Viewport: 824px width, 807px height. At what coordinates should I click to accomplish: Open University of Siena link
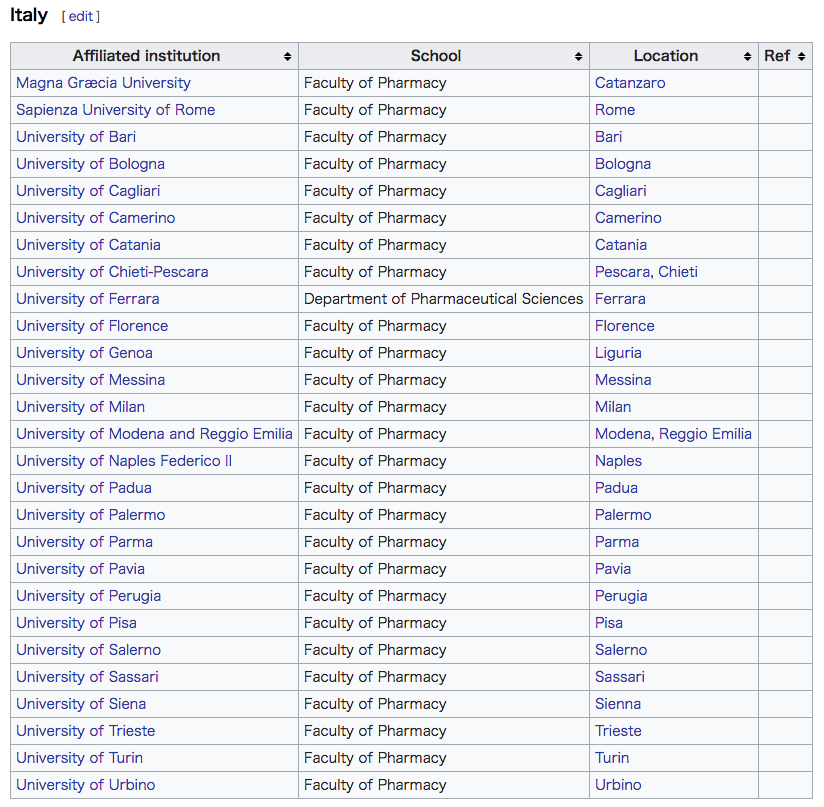(x=81, y=703)
